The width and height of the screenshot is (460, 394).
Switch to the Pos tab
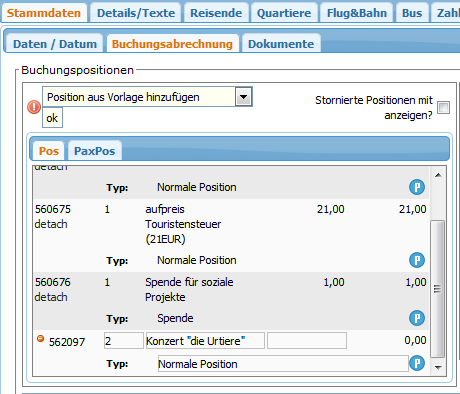49,151
